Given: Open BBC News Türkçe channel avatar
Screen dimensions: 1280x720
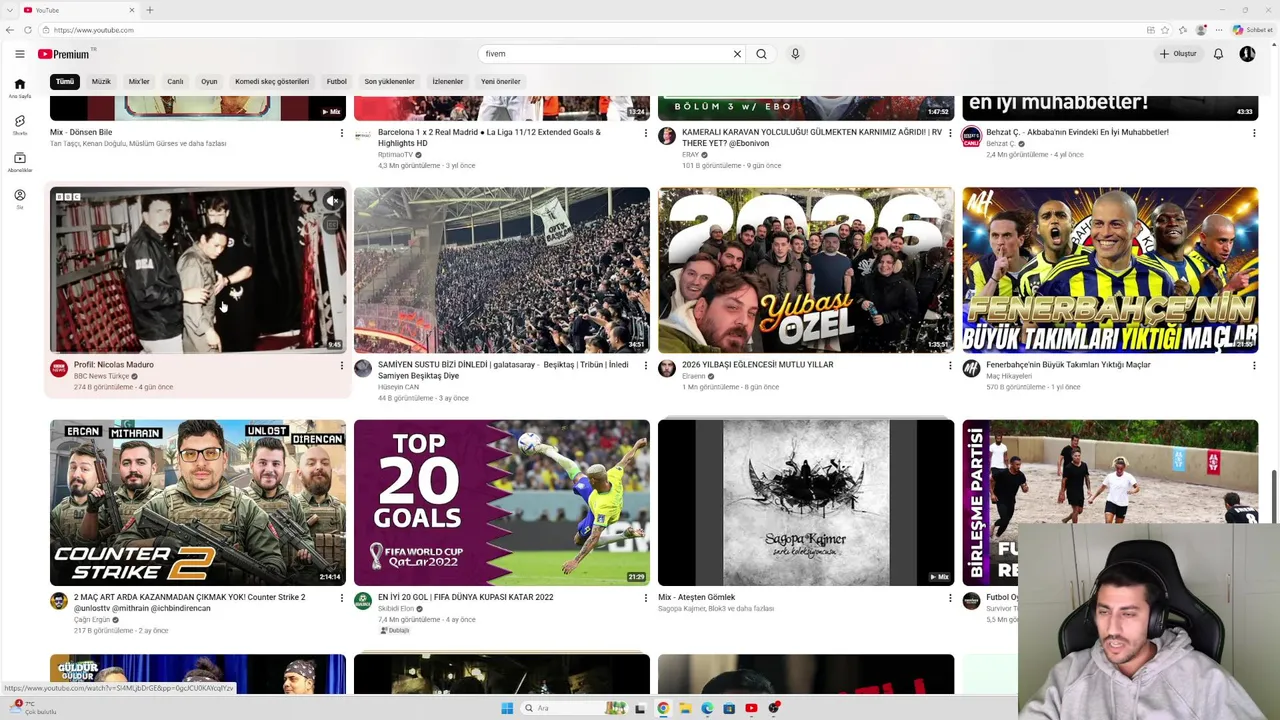Looking at the screenshot, I should [59, 369].
